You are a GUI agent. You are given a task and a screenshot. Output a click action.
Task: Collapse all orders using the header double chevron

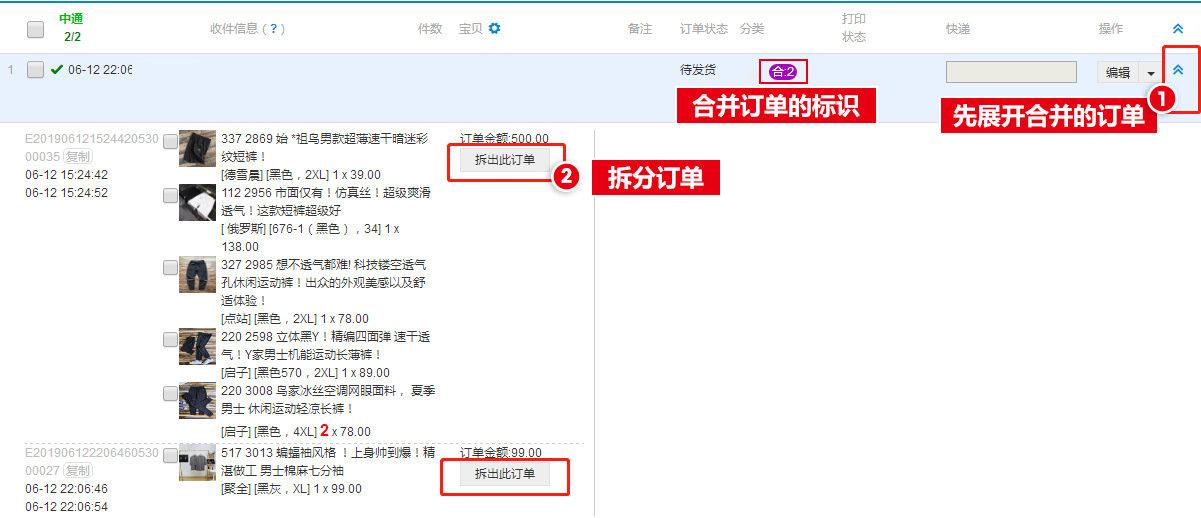tap(1177, 29)
